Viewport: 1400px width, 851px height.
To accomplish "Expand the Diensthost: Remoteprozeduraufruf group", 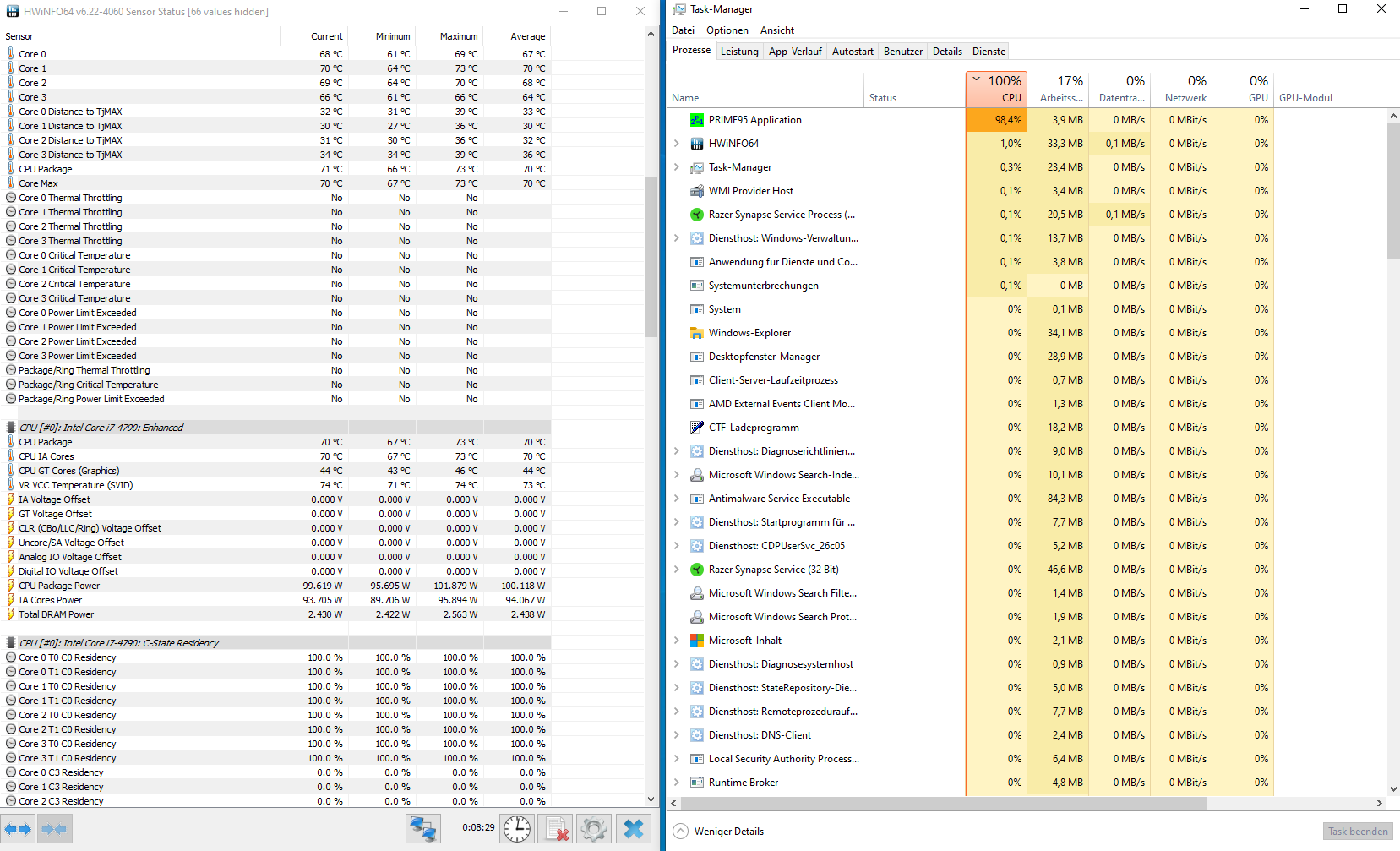I will (x=677, y=712).
